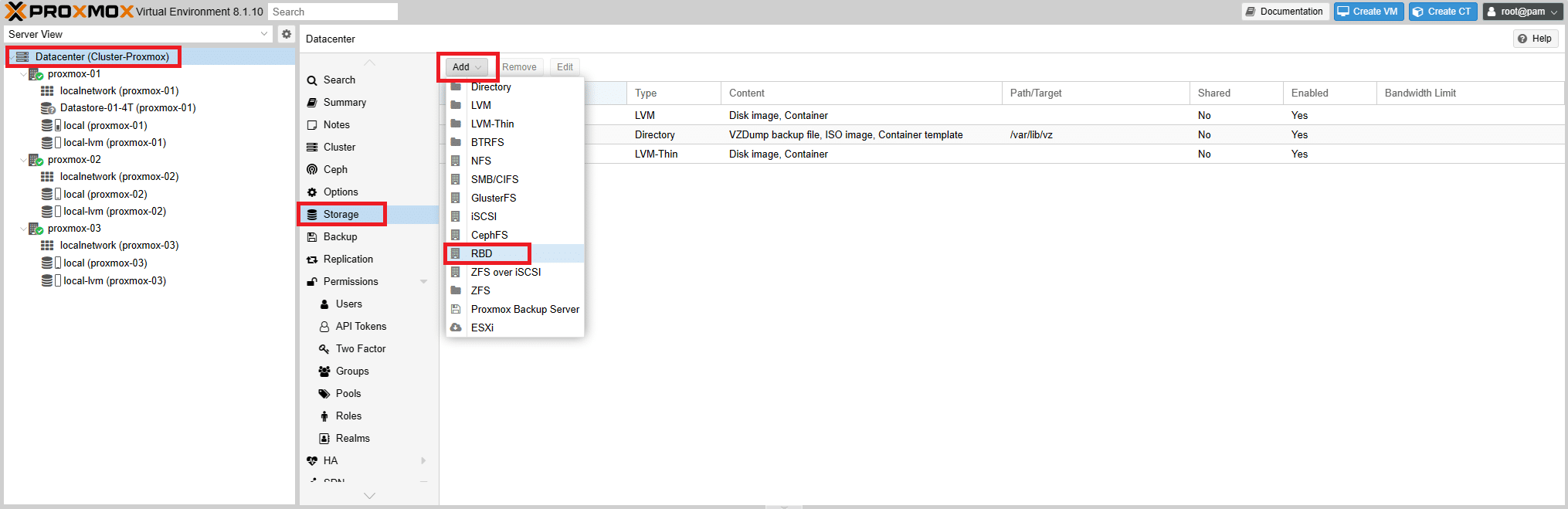The height and width of the screenshot is (509, 1568).
Task: Click the Create VM button
Action: (x=1369, y=12)
